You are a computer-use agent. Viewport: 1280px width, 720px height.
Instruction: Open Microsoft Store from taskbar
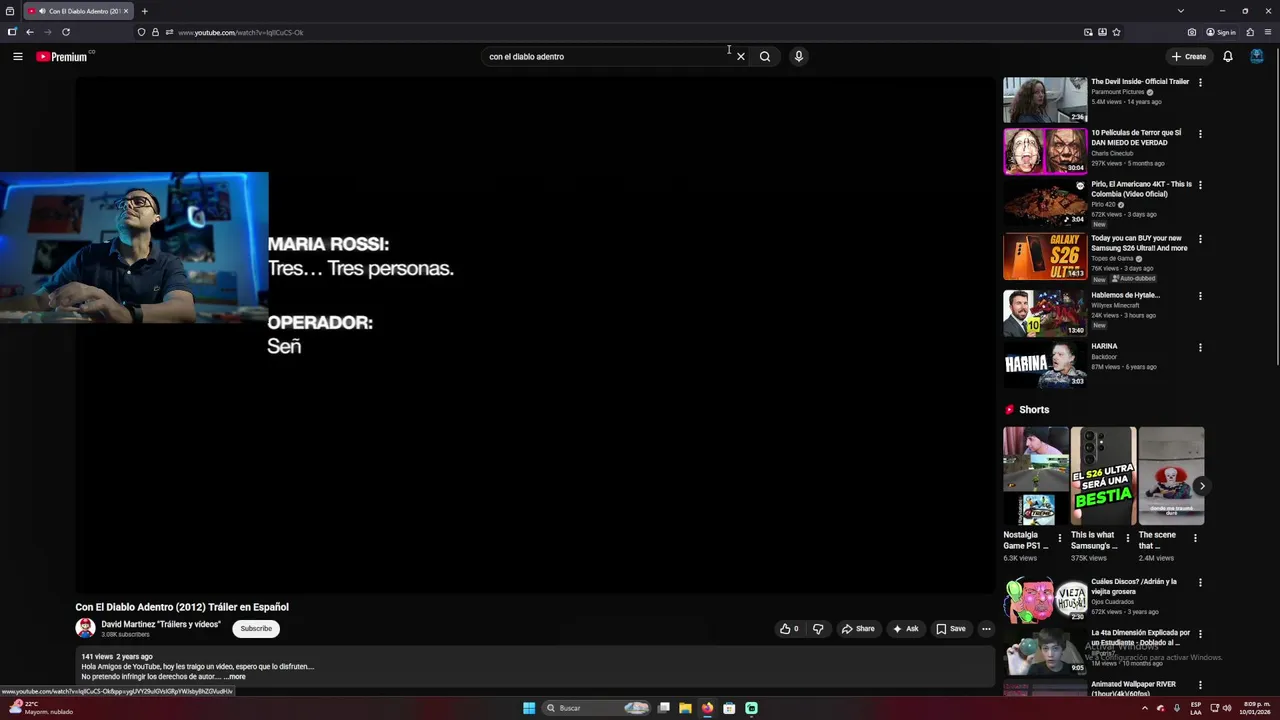729,708
